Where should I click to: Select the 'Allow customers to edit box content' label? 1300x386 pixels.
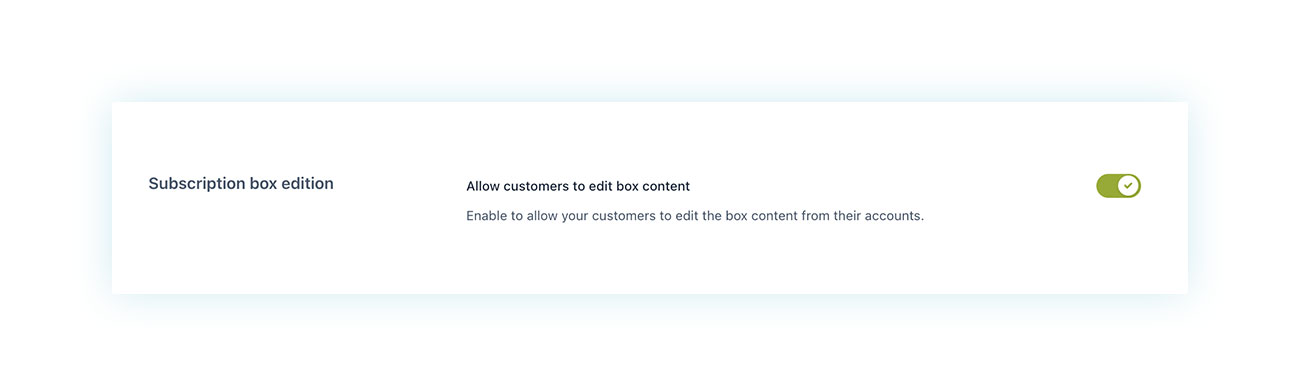578,186
